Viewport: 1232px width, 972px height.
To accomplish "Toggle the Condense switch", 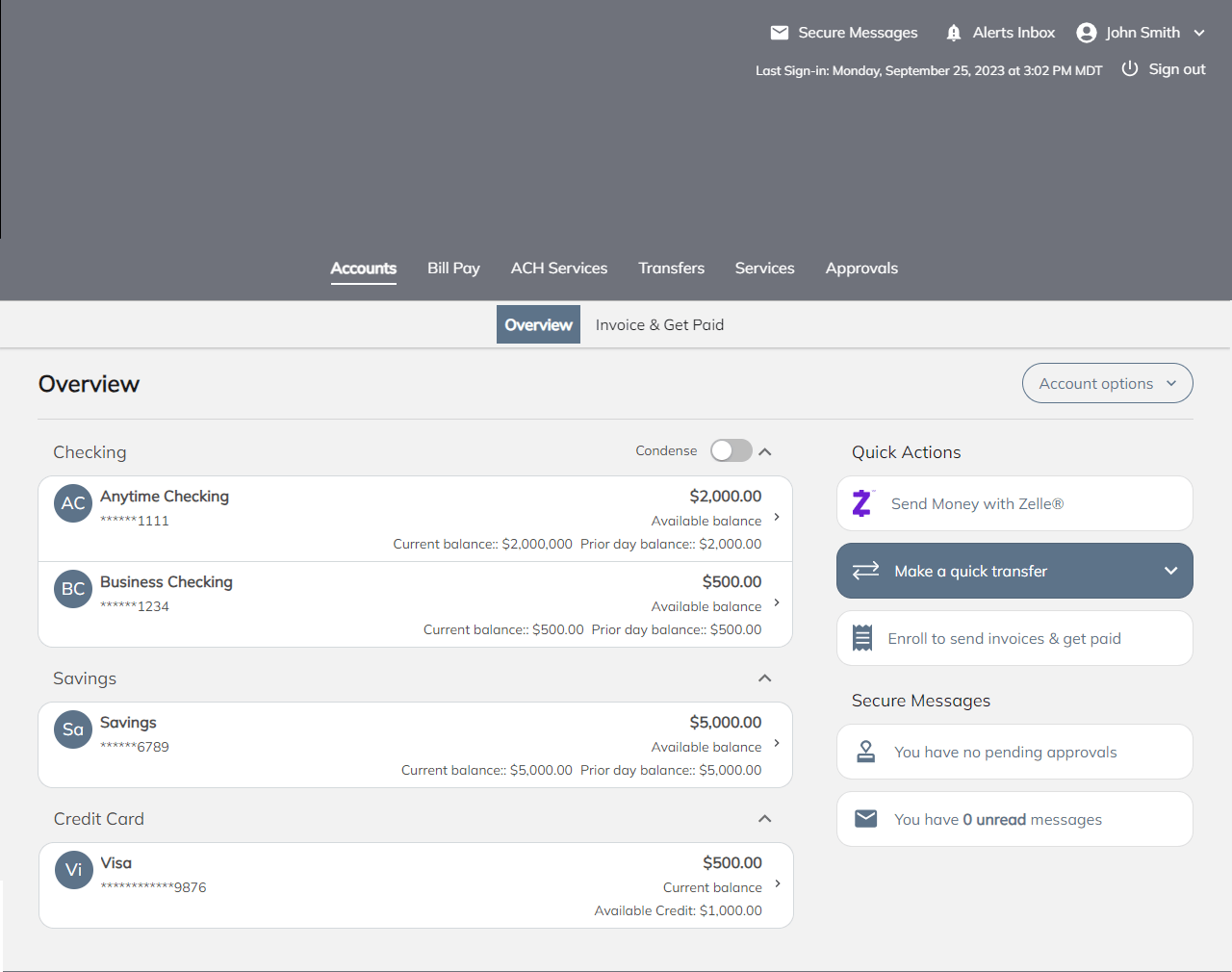I will [x=731, y=450].
